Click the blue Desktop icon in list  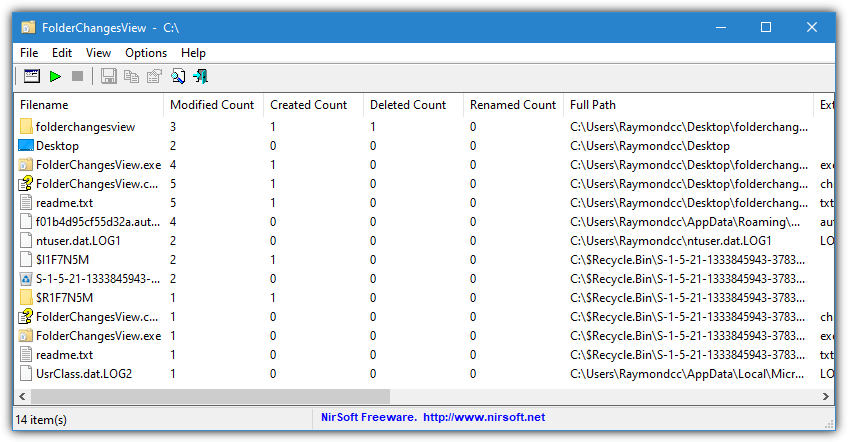click(26, 146)
